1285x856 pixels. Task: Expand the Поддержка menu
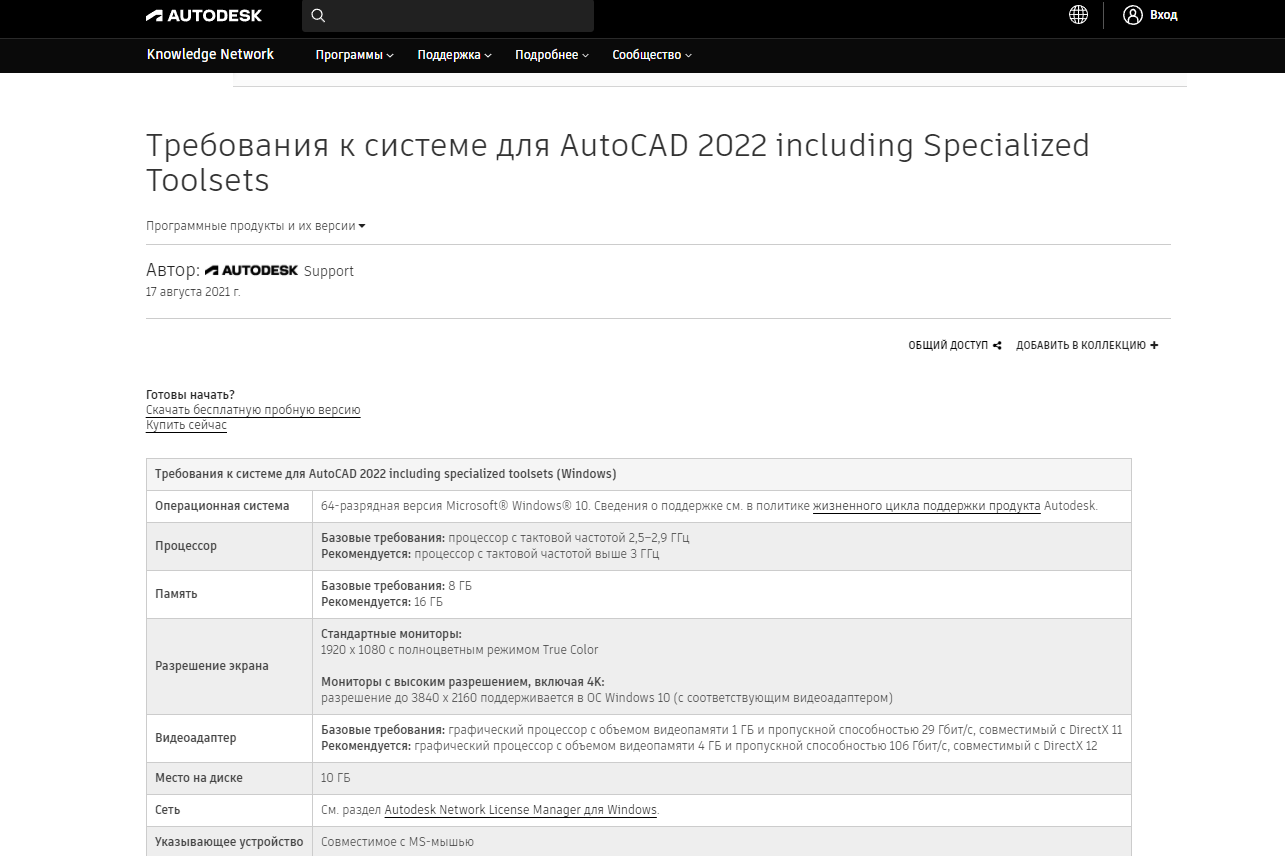pyautogui.click(x=454, y=55)
